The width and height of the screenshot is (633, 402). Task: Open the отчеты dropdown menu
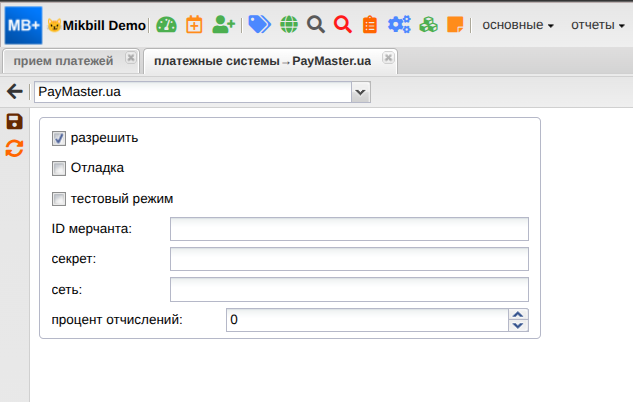(598, 25)
